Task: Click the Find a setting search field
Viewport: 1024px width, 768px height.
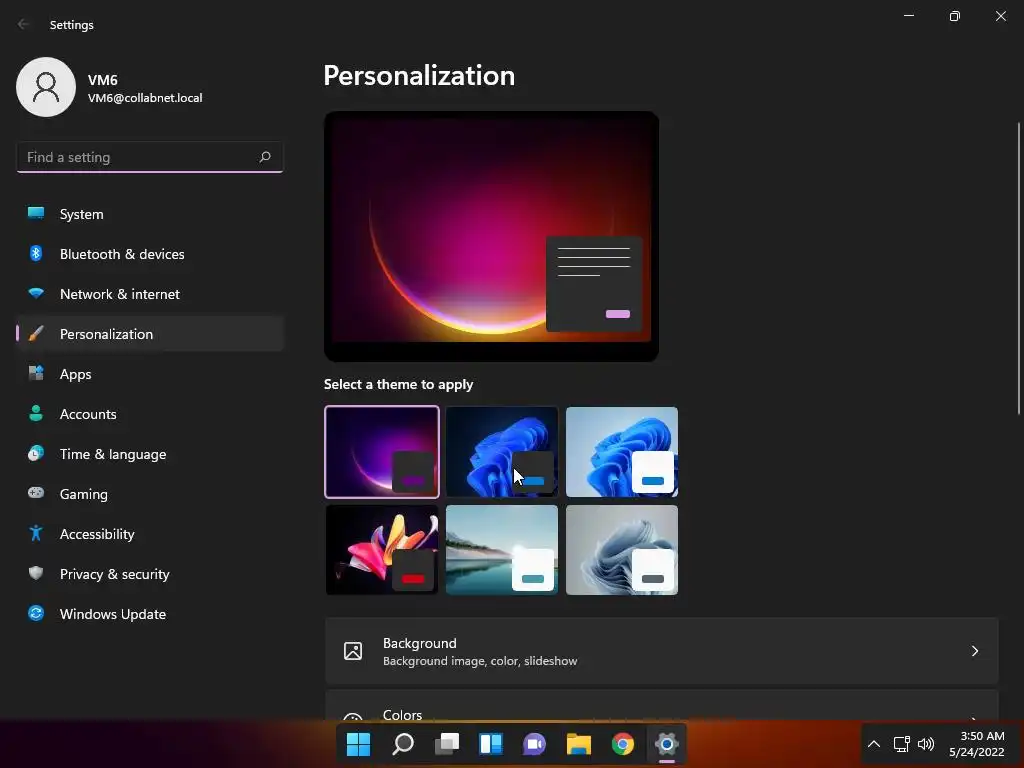Action: click(150, 157)
